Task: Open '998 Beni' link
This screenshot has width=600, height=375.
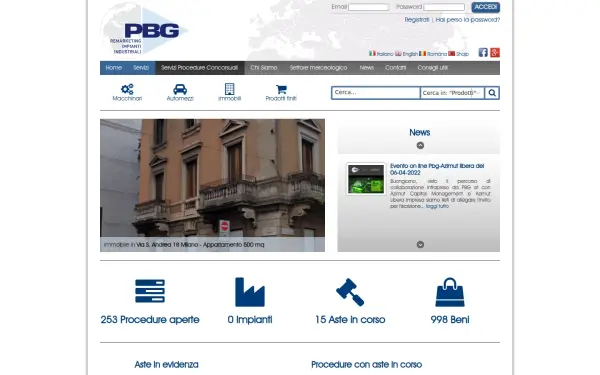Action: [x=450, y=320]
